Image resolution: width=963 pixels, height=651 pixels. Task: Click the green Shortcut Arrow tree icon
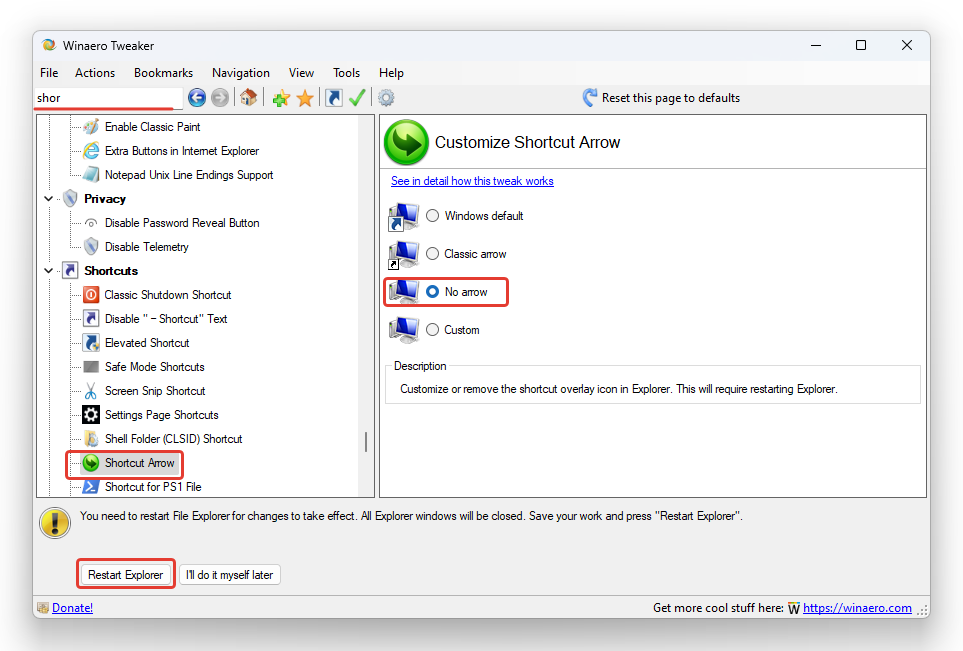coord(91,462)
